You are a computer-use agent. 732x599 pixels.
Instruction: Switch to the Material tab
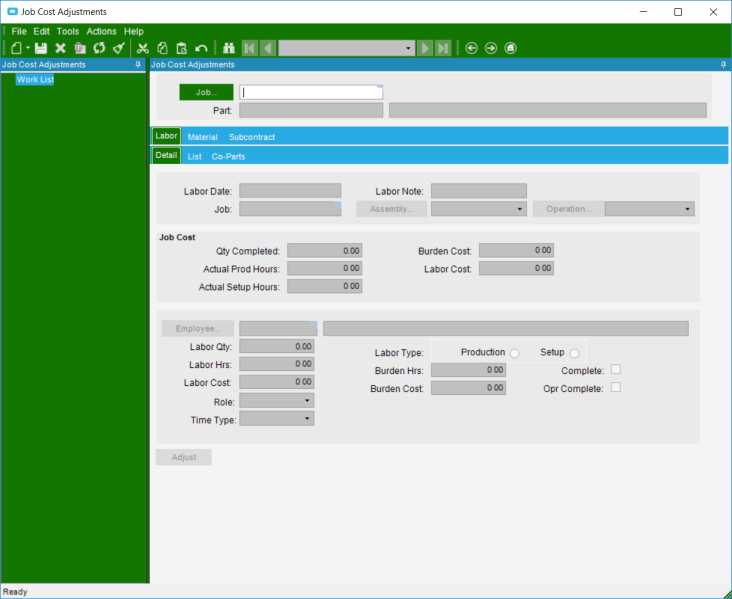tap(203, 137)
